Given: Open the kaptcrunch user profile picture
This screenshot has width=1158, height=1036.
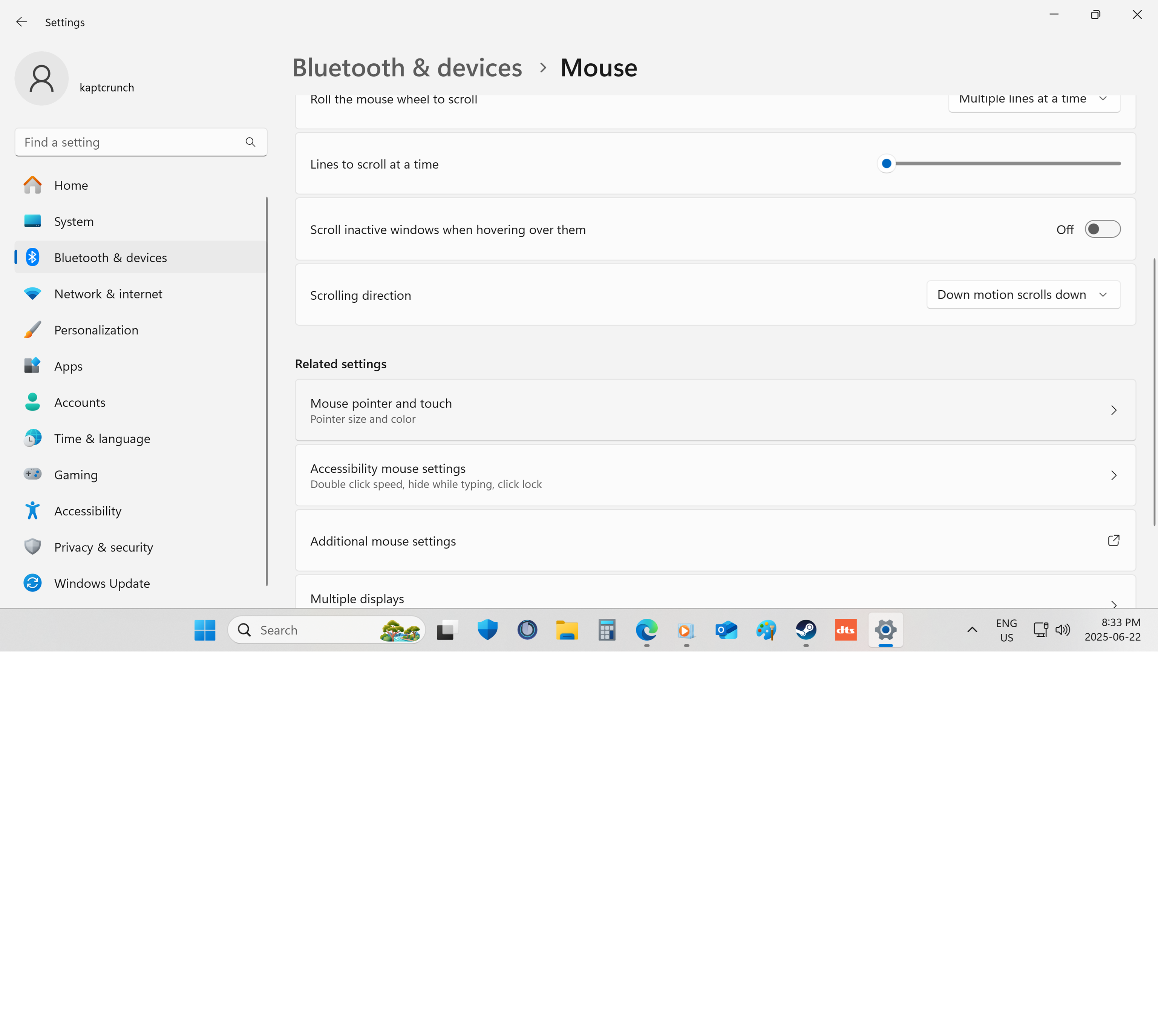Looking at the screenshot, I should [x=41, y=78].
